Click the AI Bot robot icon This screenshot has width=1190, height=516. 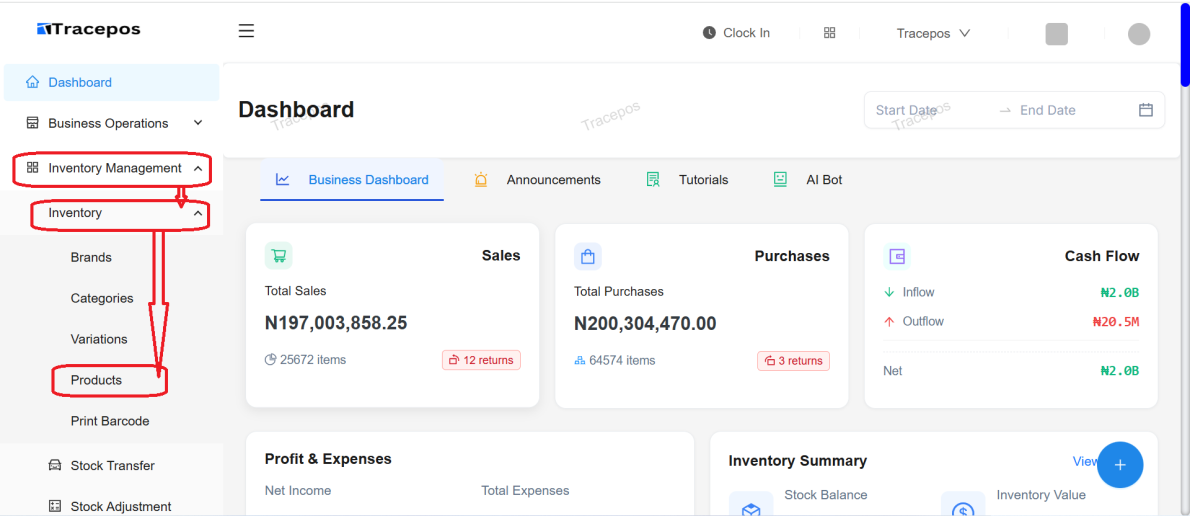780,180
